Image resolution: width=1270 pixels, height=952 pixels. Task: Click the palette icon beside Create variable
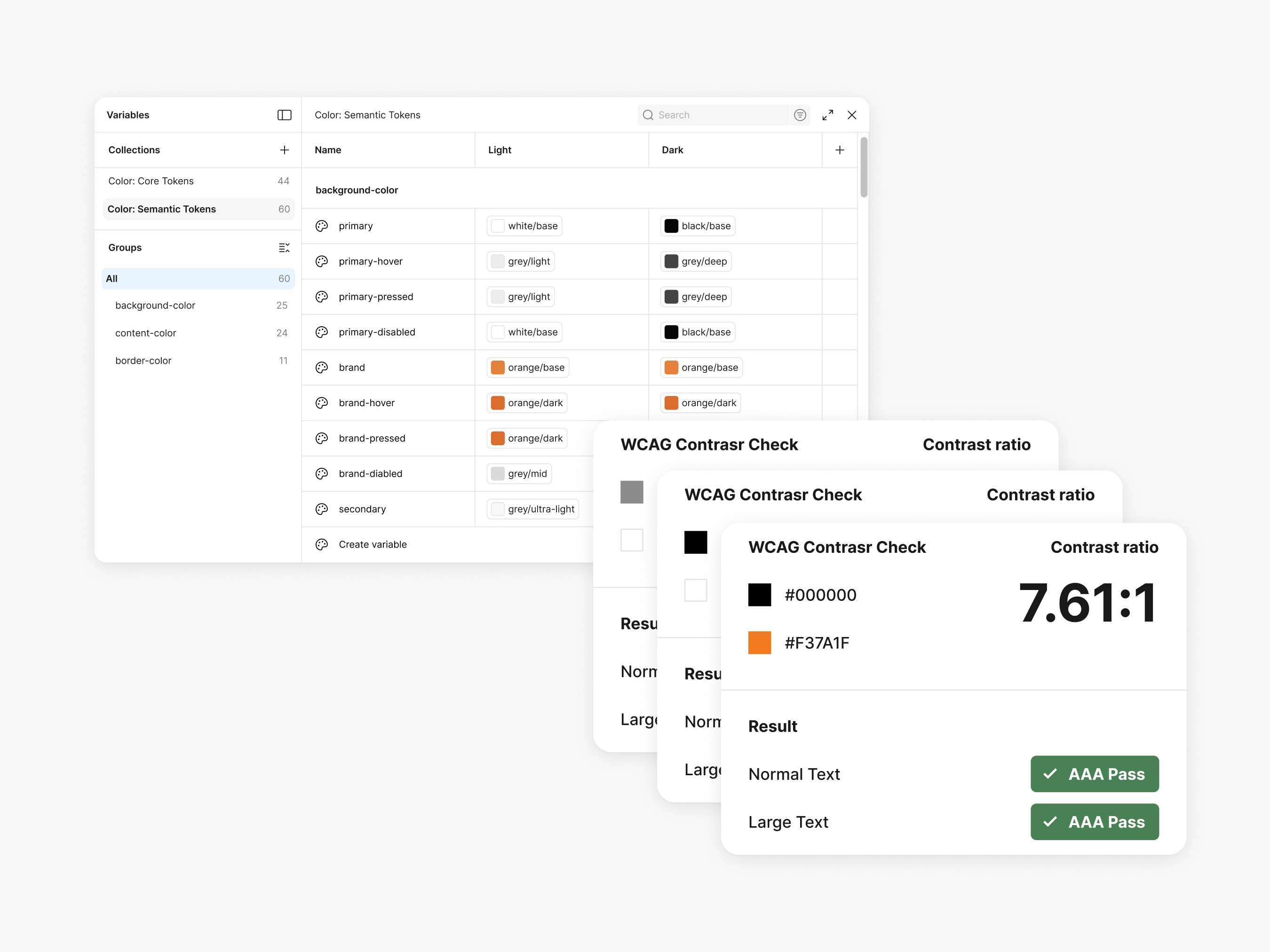[x=322, y=544]
